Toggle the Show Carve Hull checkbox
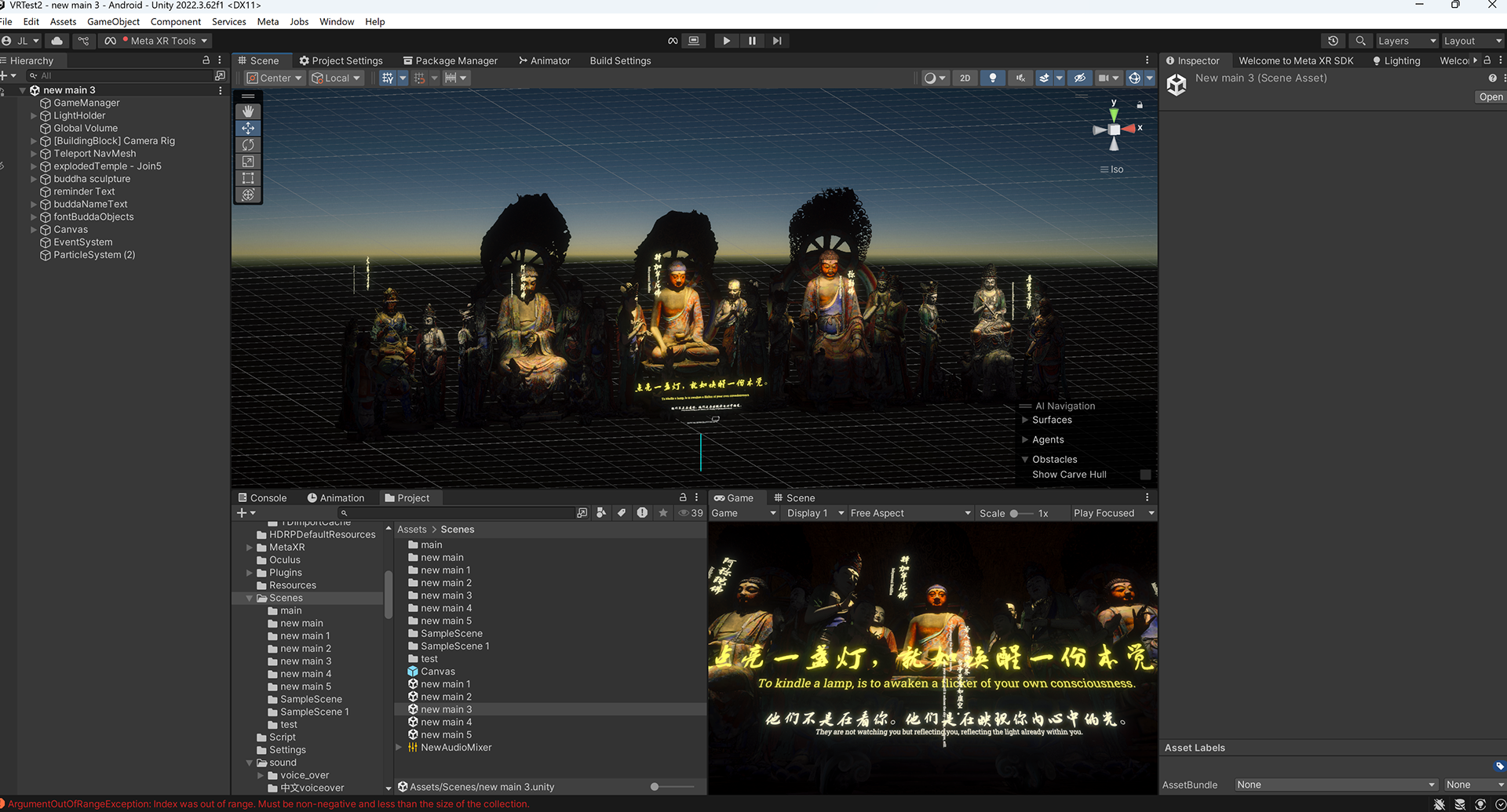1507x812 pixels. click(1145, 475)
